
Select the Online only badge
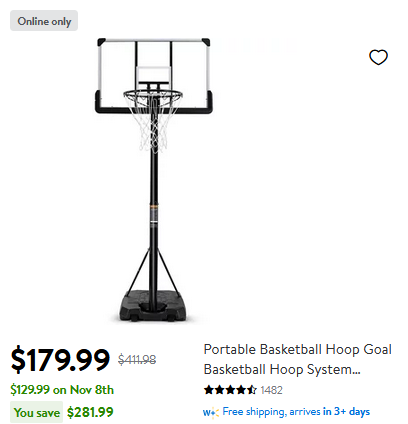44,21
